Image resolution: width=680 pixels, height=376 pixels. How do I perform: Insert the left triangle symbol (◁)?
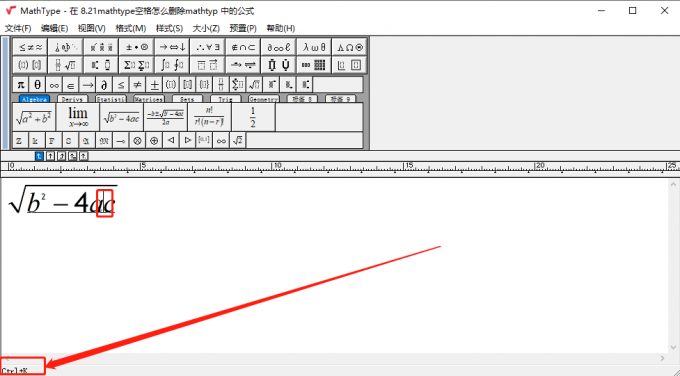tap(171, 141)
